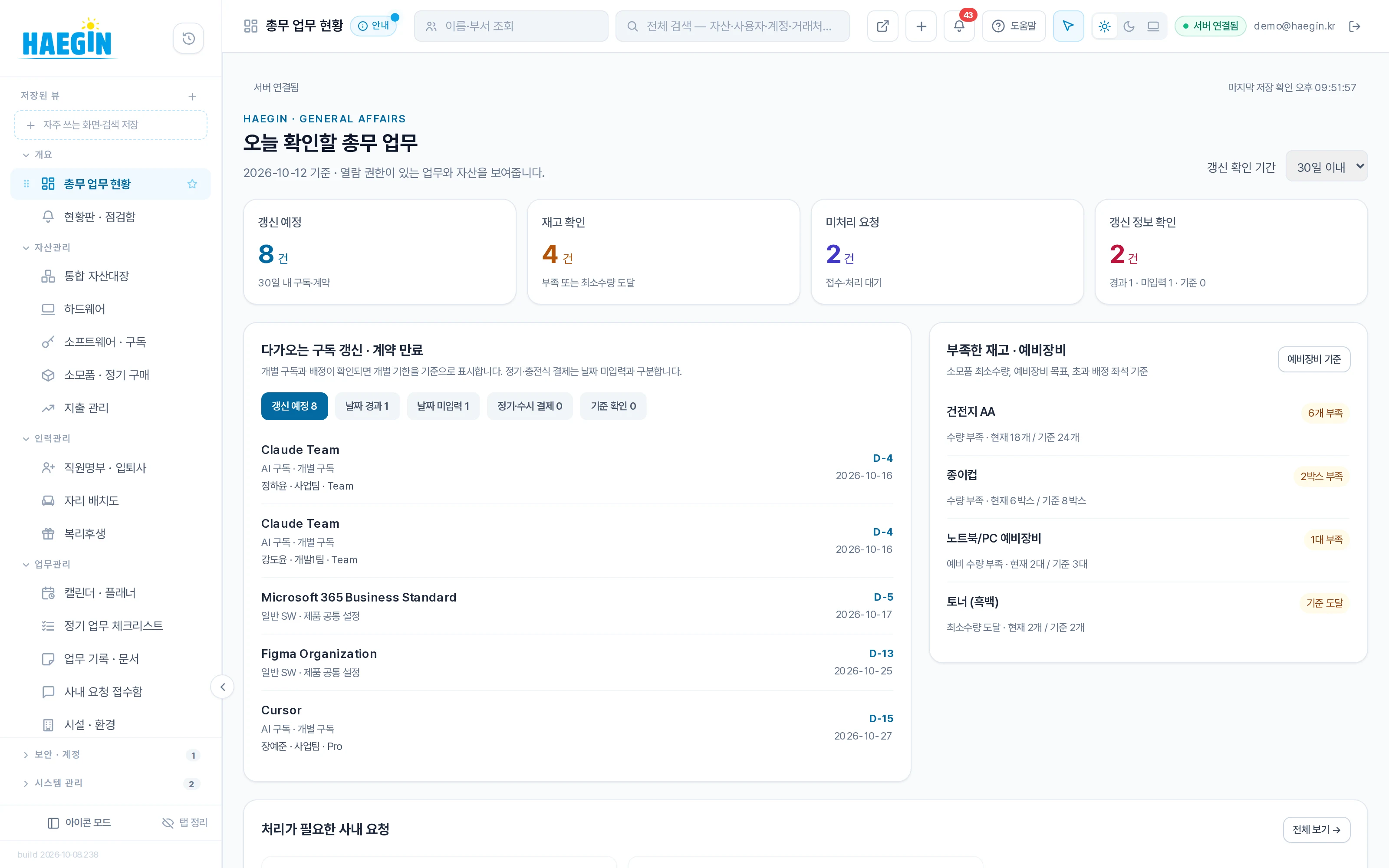Select the 정기·수시 결제 0 tab
This screenshot has height=868, width=1389.
tap(530, 406)
